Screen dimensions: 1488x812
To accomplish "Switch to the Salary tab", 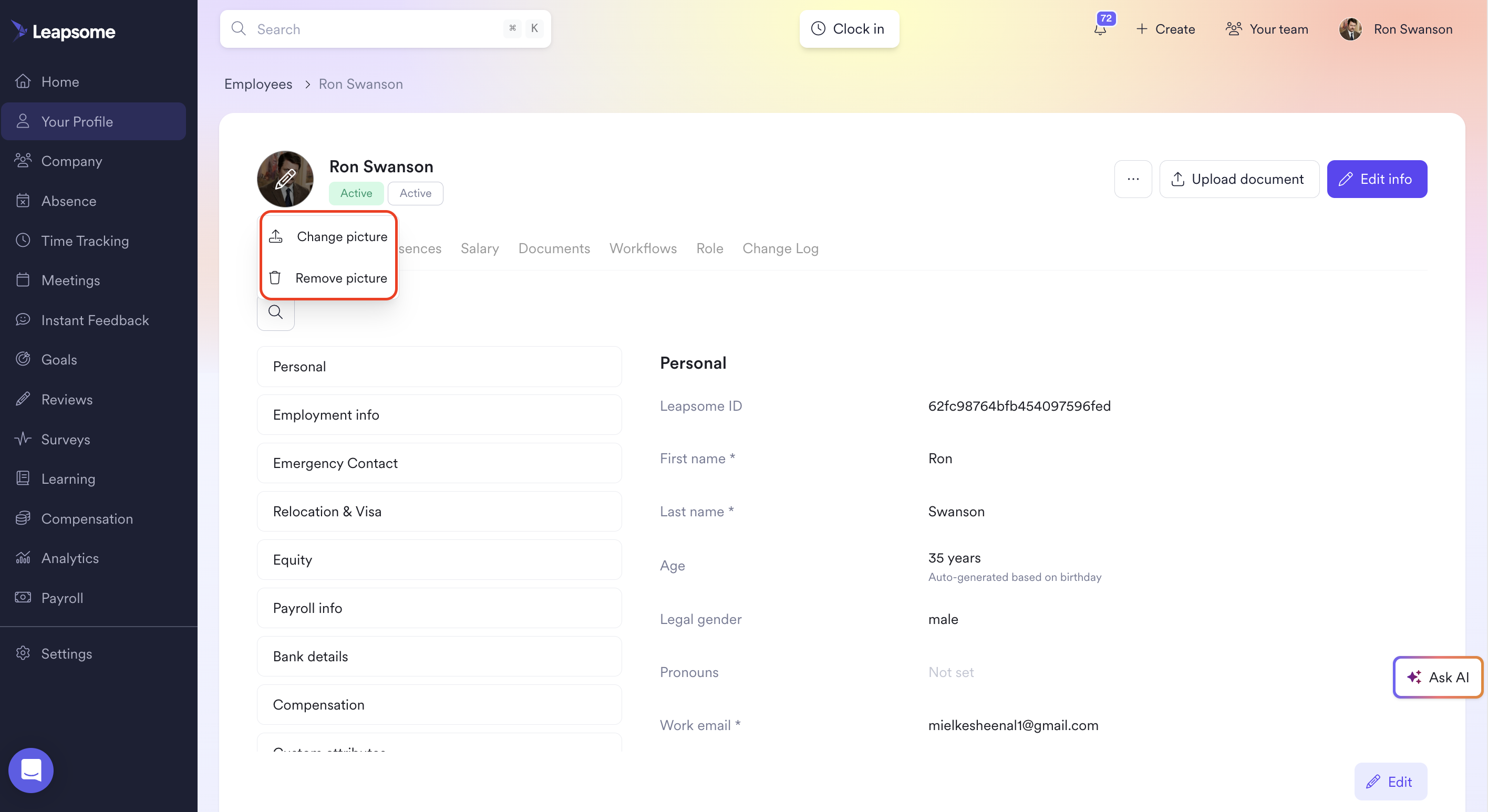I will click(x=479, y=248).
